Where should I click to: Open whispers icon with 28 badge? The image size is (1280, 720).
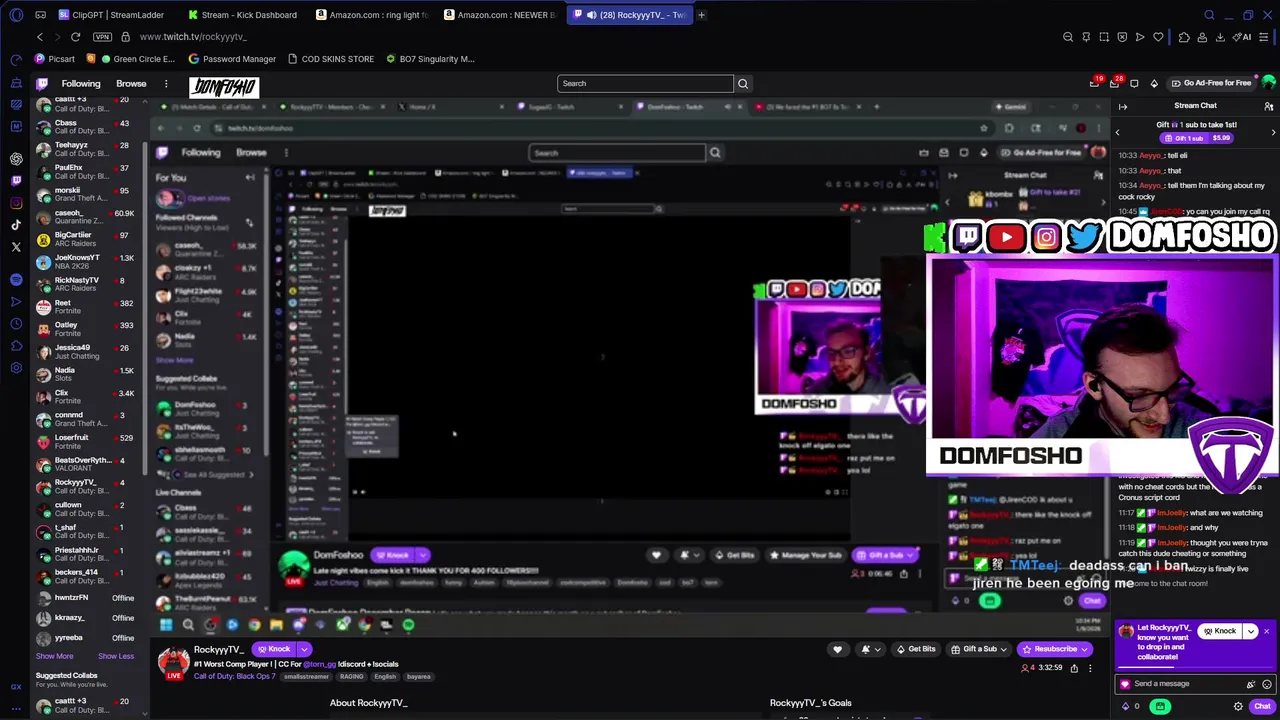1114,83
